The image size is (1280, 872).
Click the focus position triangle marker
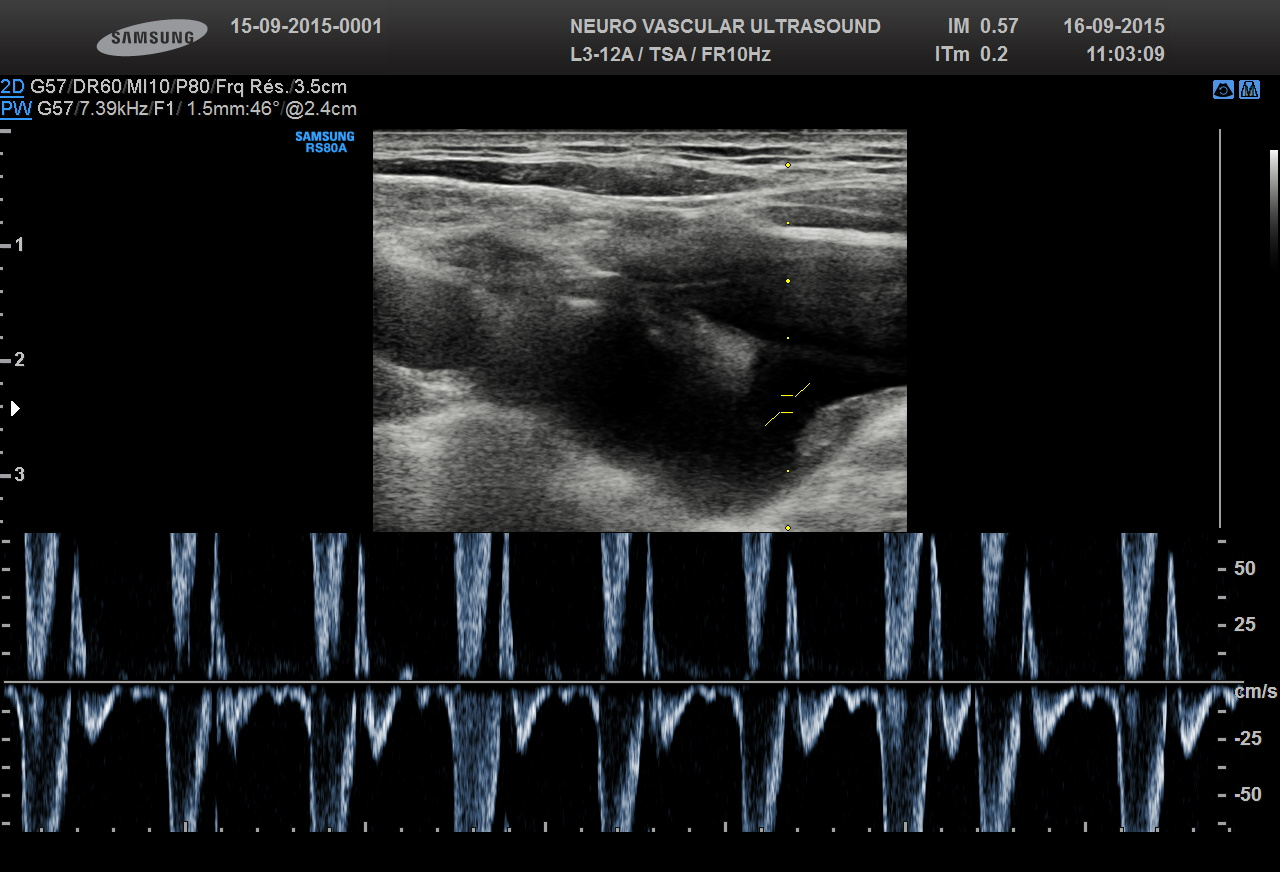[x=15, y=408]
